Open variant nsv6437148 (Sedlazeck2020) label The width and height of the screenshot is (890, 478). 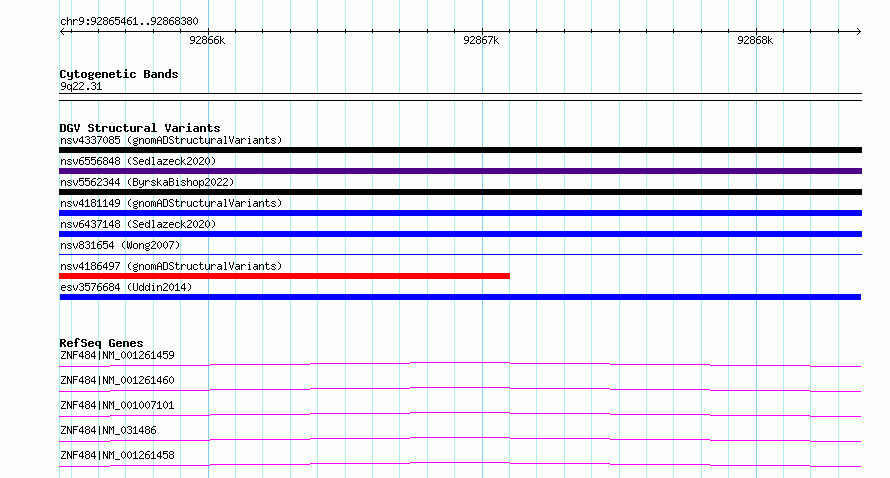[138, 224]
